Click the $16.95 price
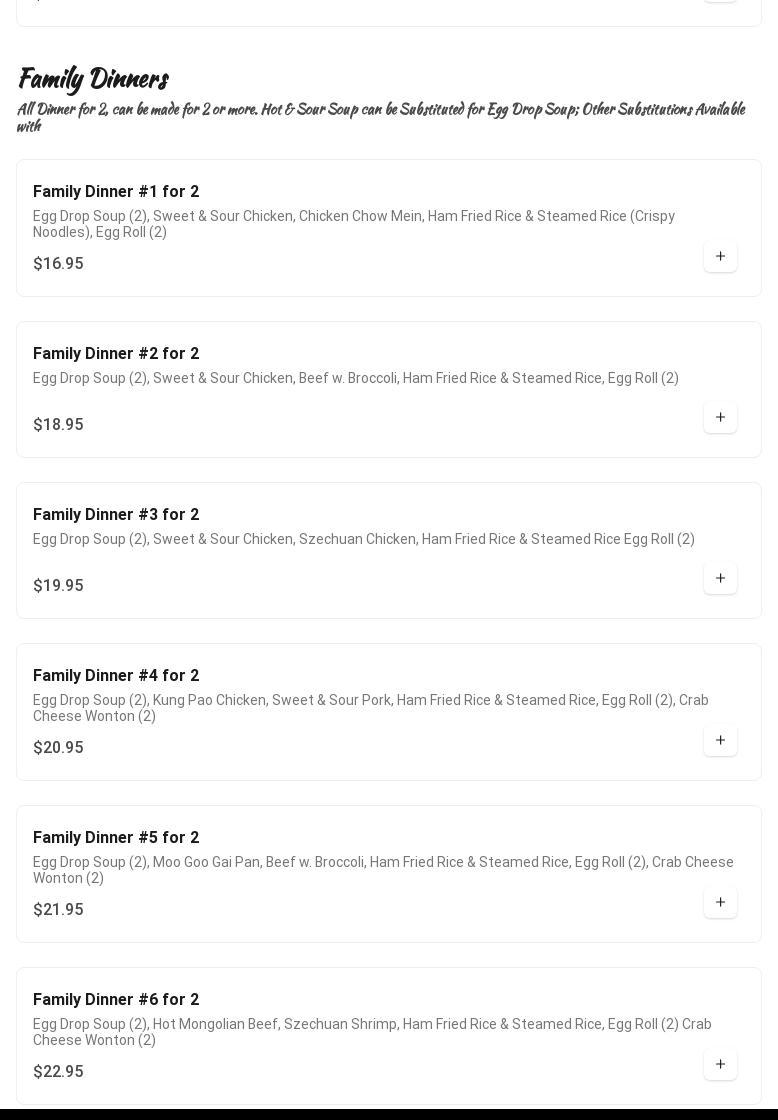 [x=58, y=263]
